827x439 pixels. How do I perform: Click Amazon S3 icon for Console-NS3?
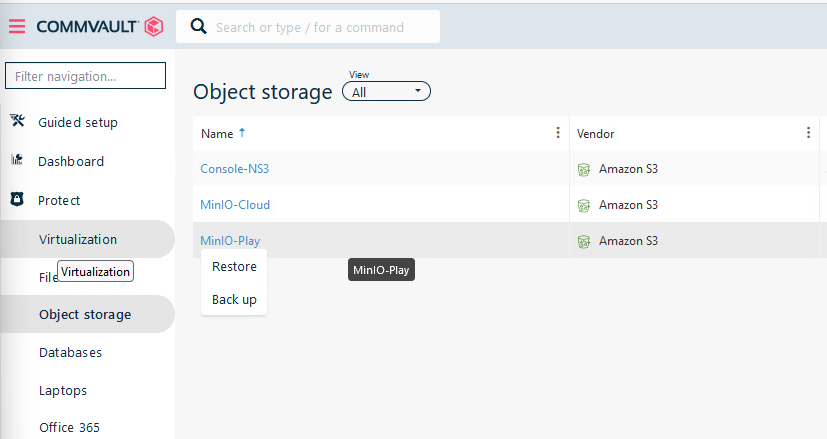pyautogui.click(x=584, y=169)
